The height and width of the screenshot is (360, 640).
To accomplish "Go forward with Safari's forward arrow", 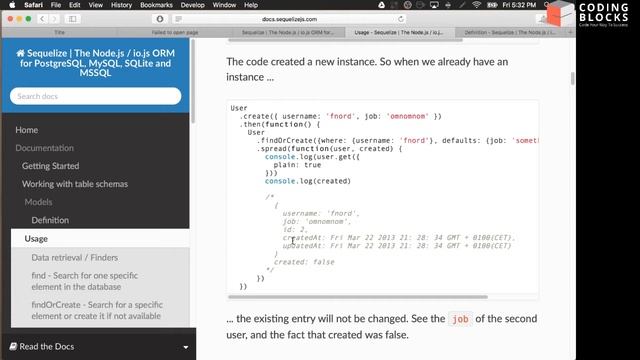I will 54,19.
